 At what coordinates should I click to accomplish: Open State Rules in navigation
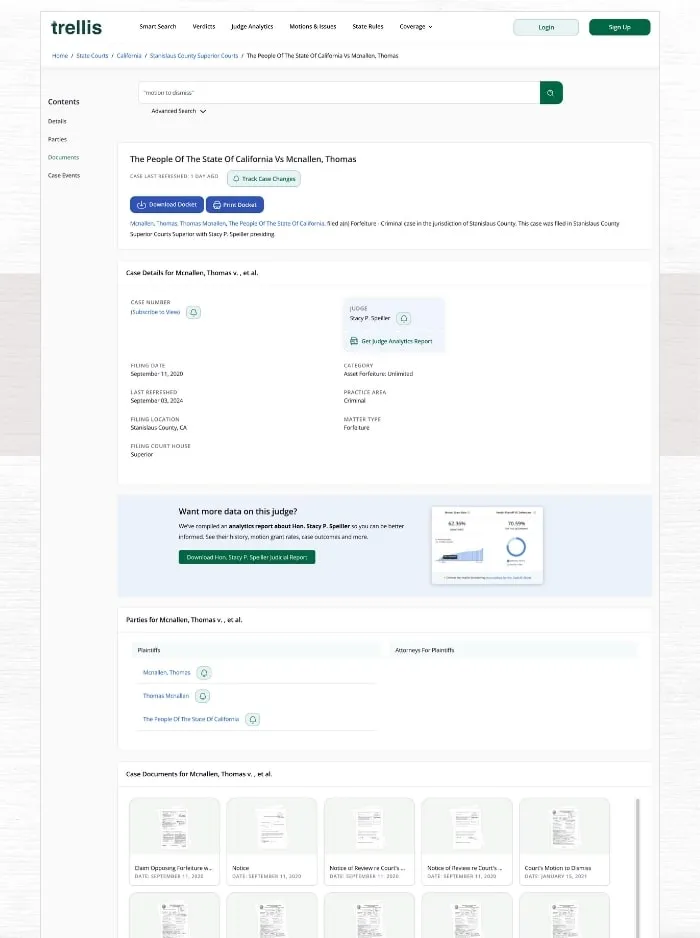368,27
